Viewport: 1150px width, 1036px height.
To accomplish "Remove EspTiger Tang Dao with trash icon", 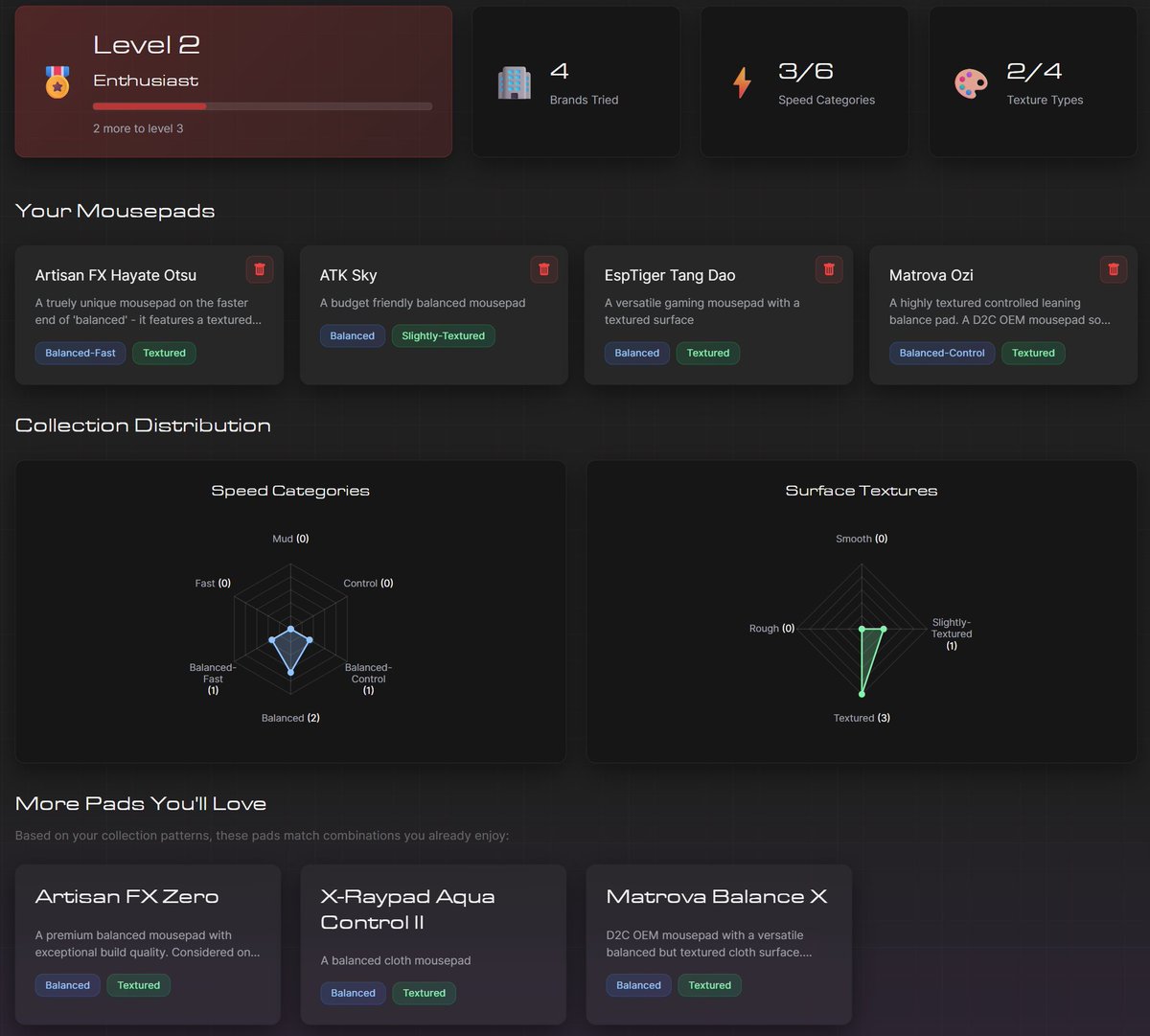I will point(829,269).
